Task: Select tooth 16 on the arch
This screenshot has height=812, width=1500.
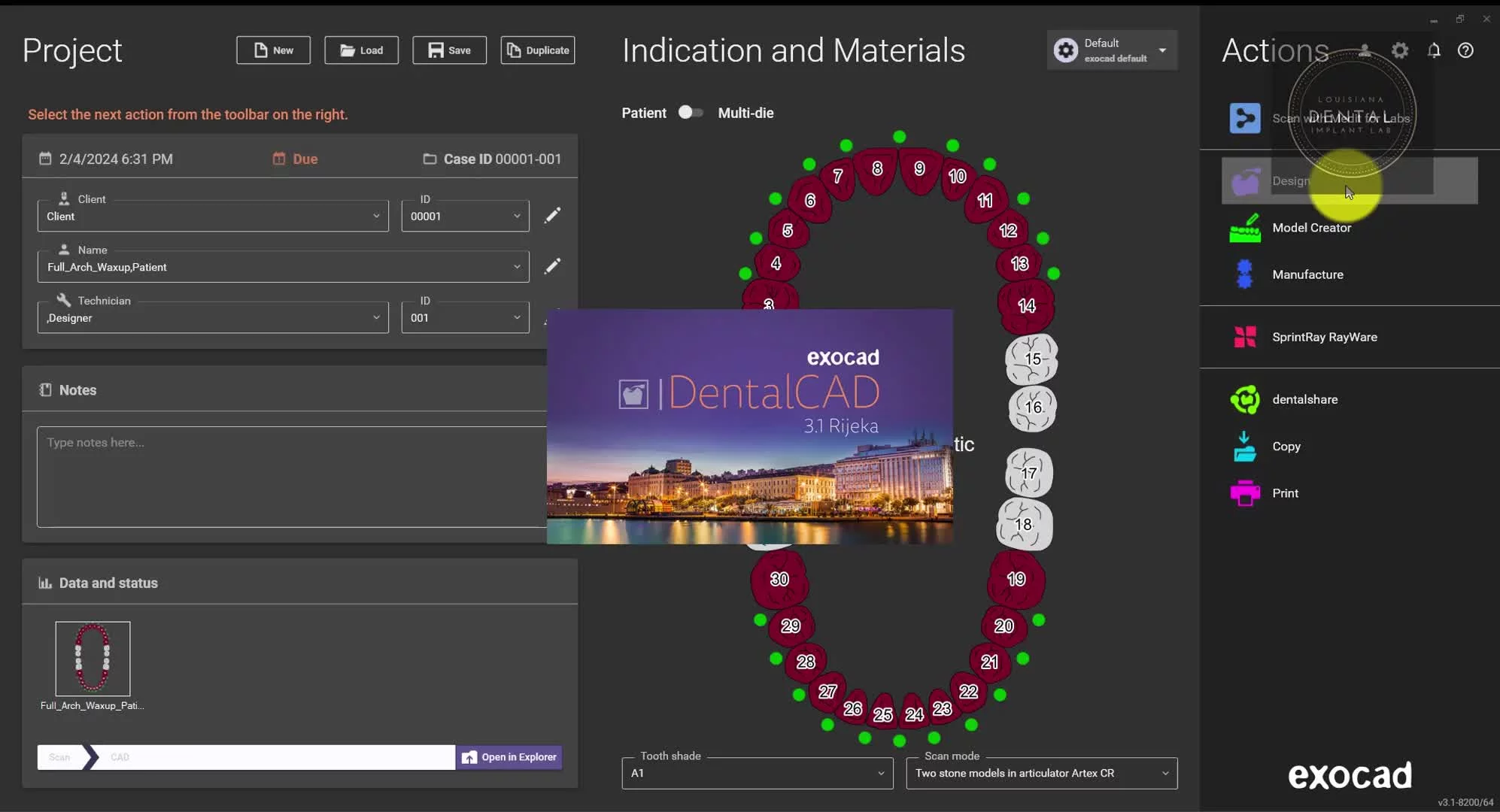Action: pos(1033,408)
